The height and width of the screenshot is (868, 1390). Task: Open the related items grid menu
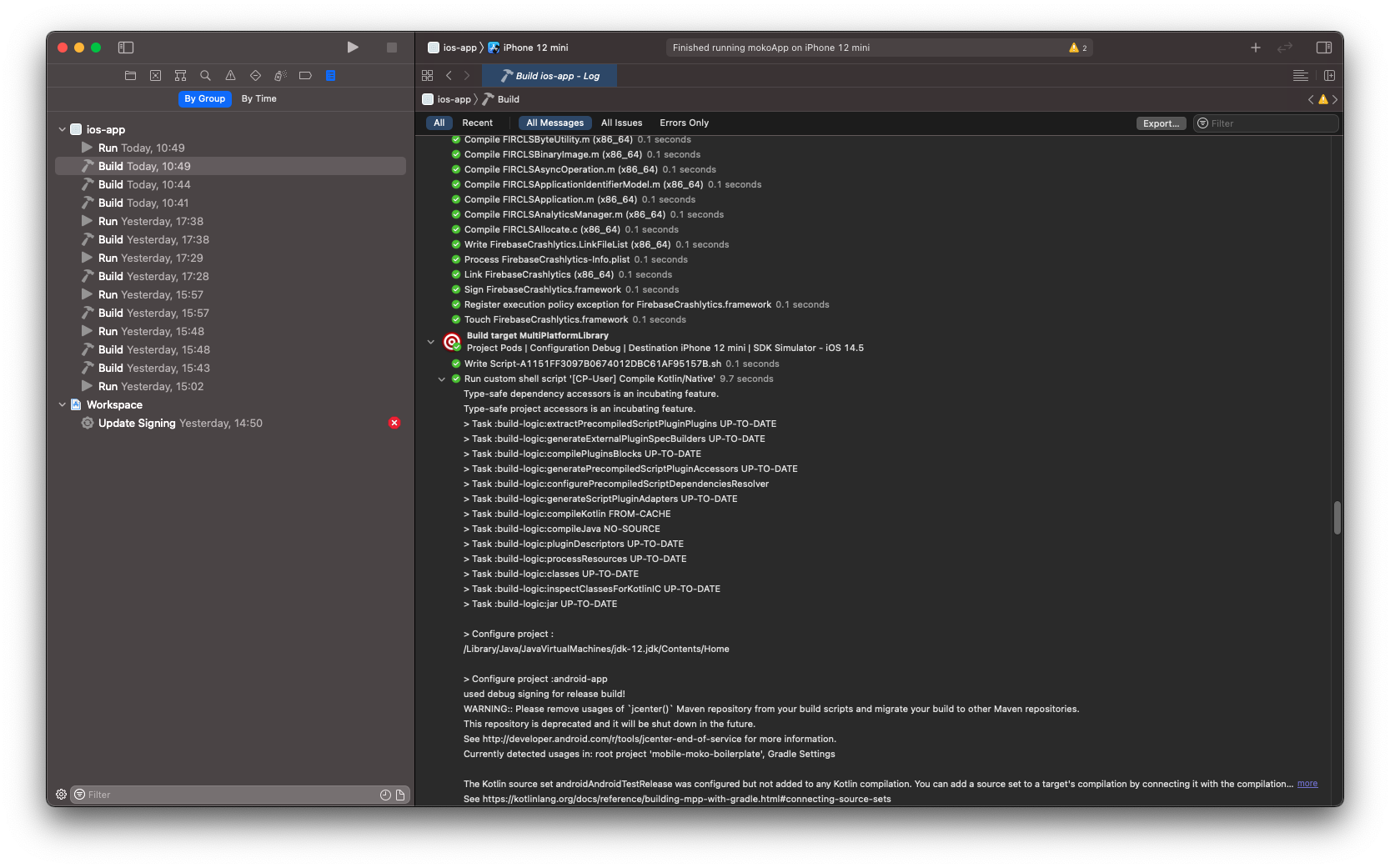tap(427, 75)
